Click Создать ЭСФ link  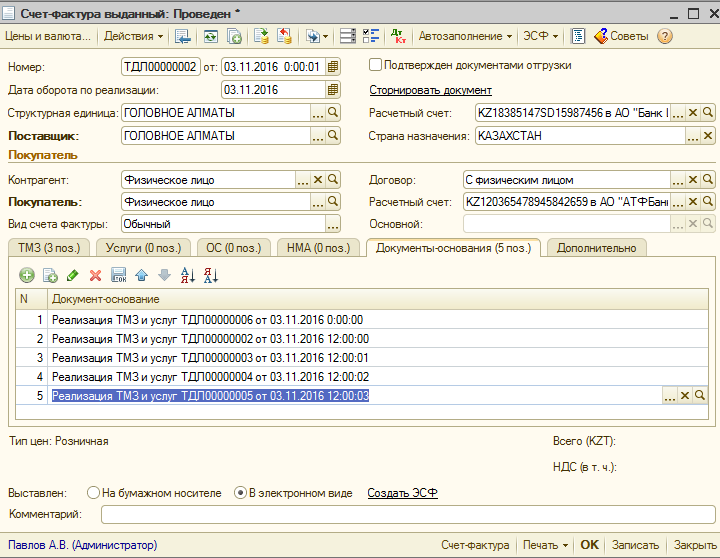pos(402,493)
